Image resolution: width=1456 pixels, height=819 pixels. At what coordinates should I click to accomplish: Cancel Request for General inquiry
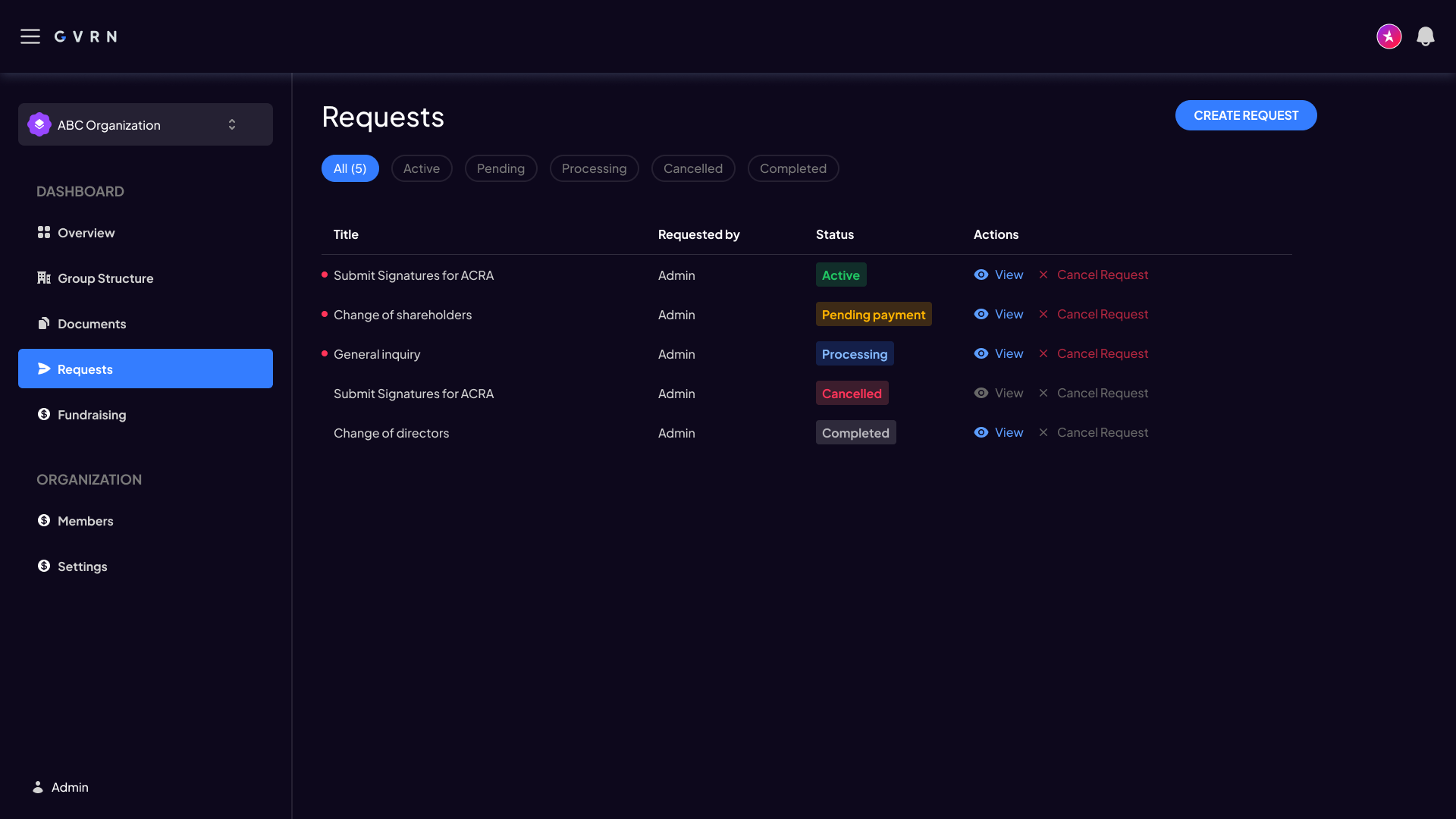pos(1103,353)
